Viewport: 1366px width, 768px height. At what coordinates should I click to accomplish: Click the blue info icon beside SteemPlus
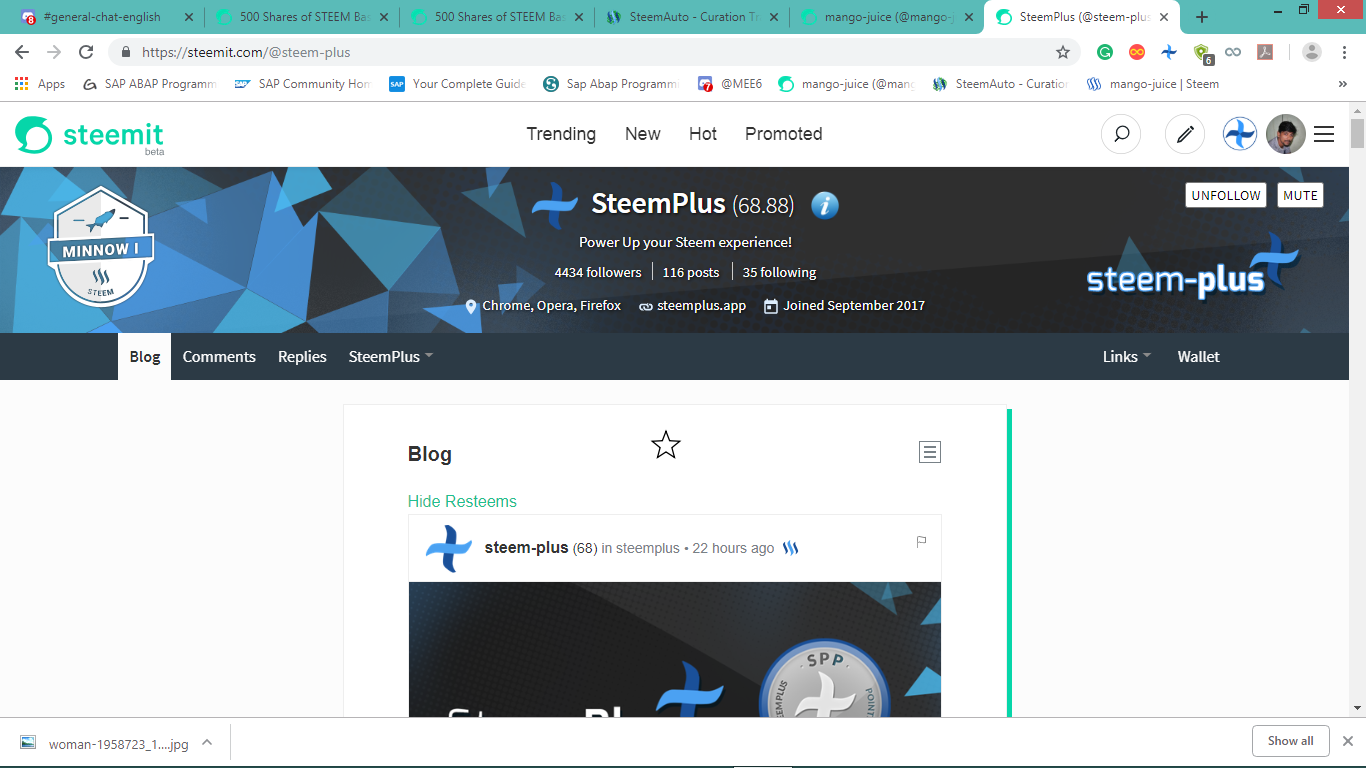(x=825, y=205)
